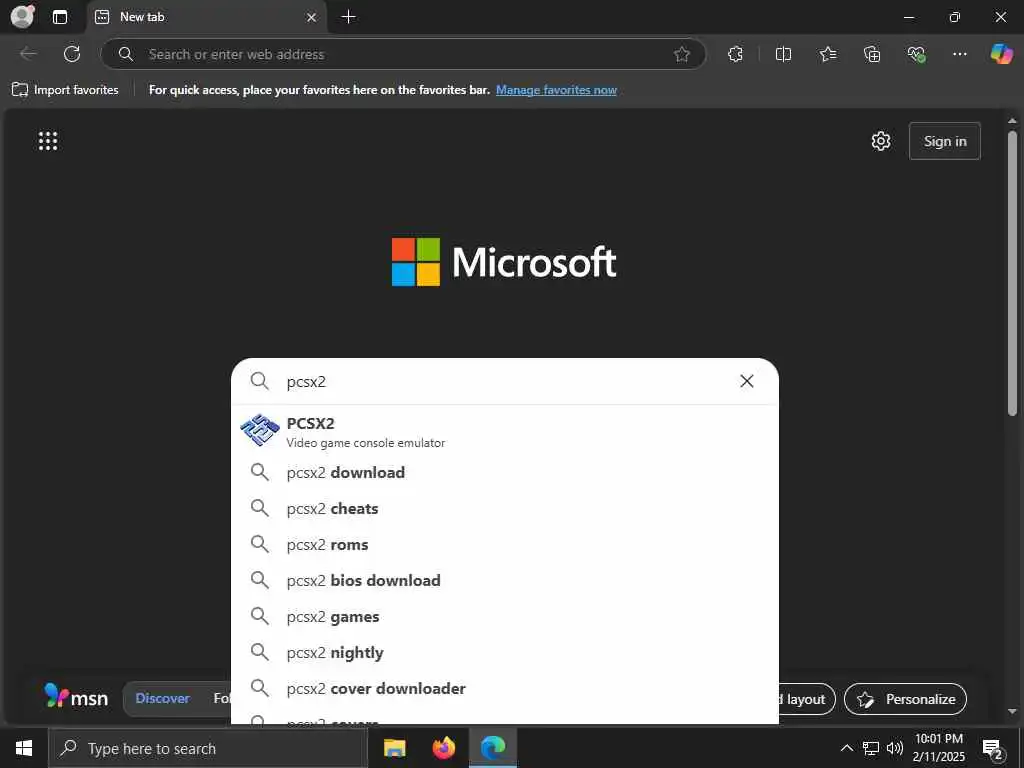Click the Sign in button
This screenshot has width=1024, height=768.
point(944,141)
